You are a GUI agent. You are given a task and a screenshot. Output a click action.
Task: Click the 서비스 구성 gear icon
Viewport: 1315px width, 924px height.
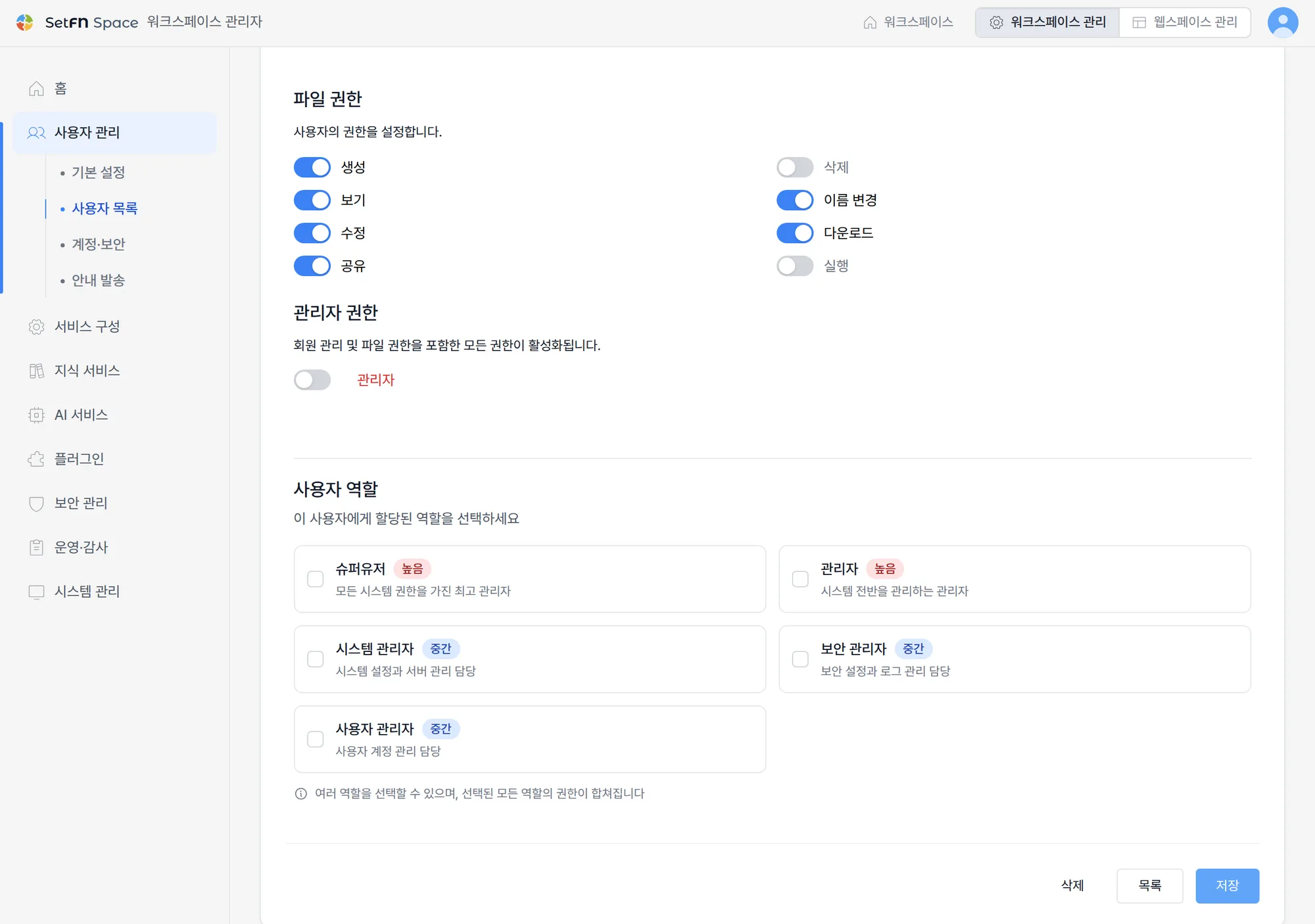pos(37,327)
